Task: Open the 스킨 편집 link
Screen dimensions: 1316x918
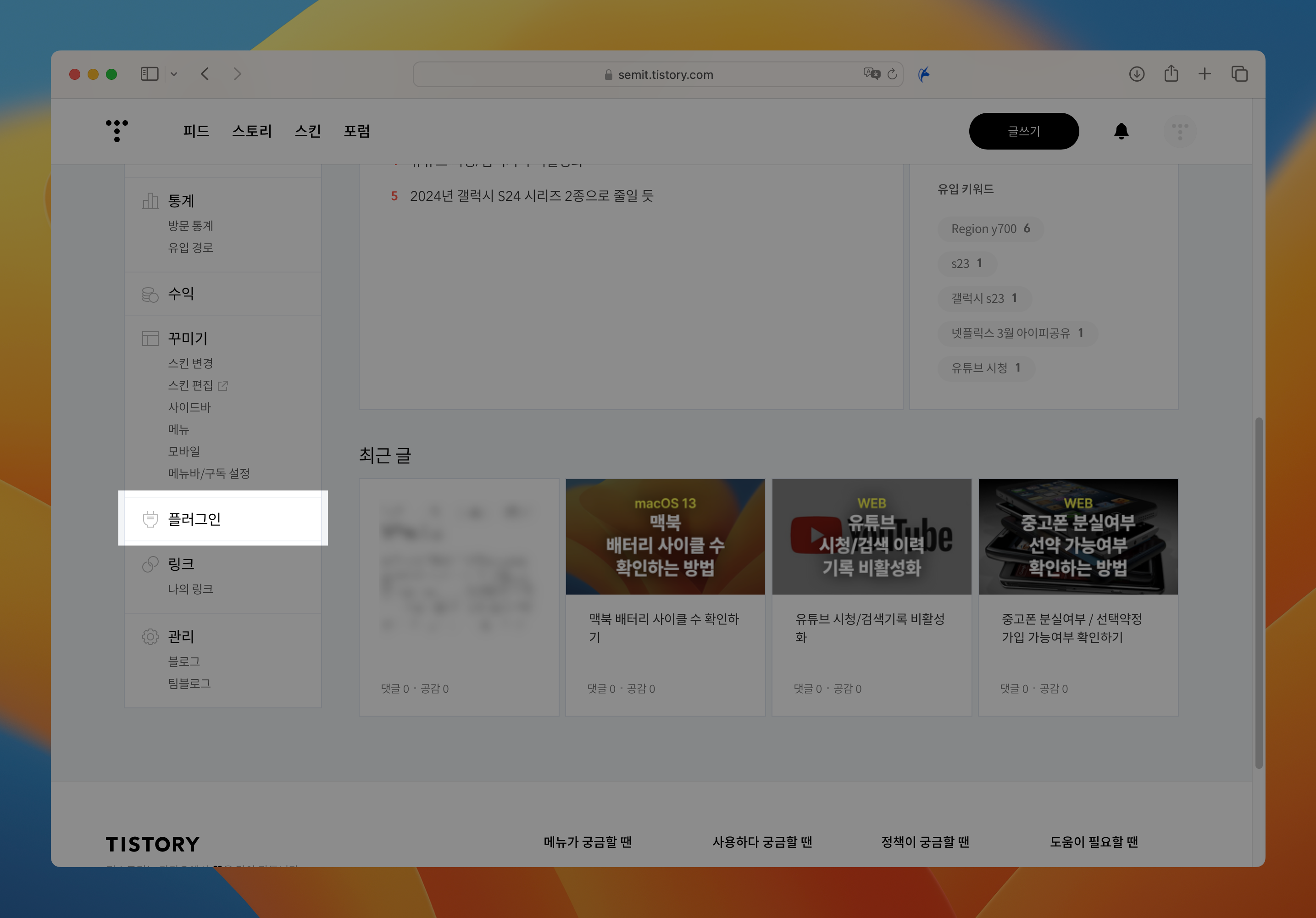Action: coord(190,385)
